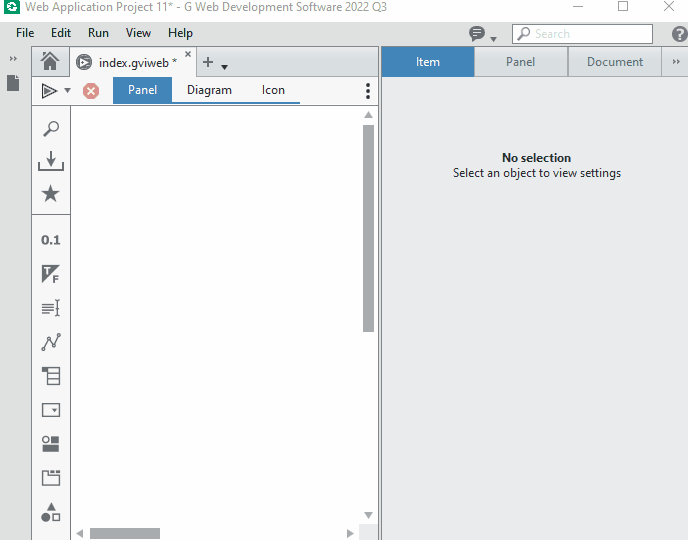This screenshot has width=688, height=540.
Task: Switch to the Panel view tab
Action: tap(142, 90)
